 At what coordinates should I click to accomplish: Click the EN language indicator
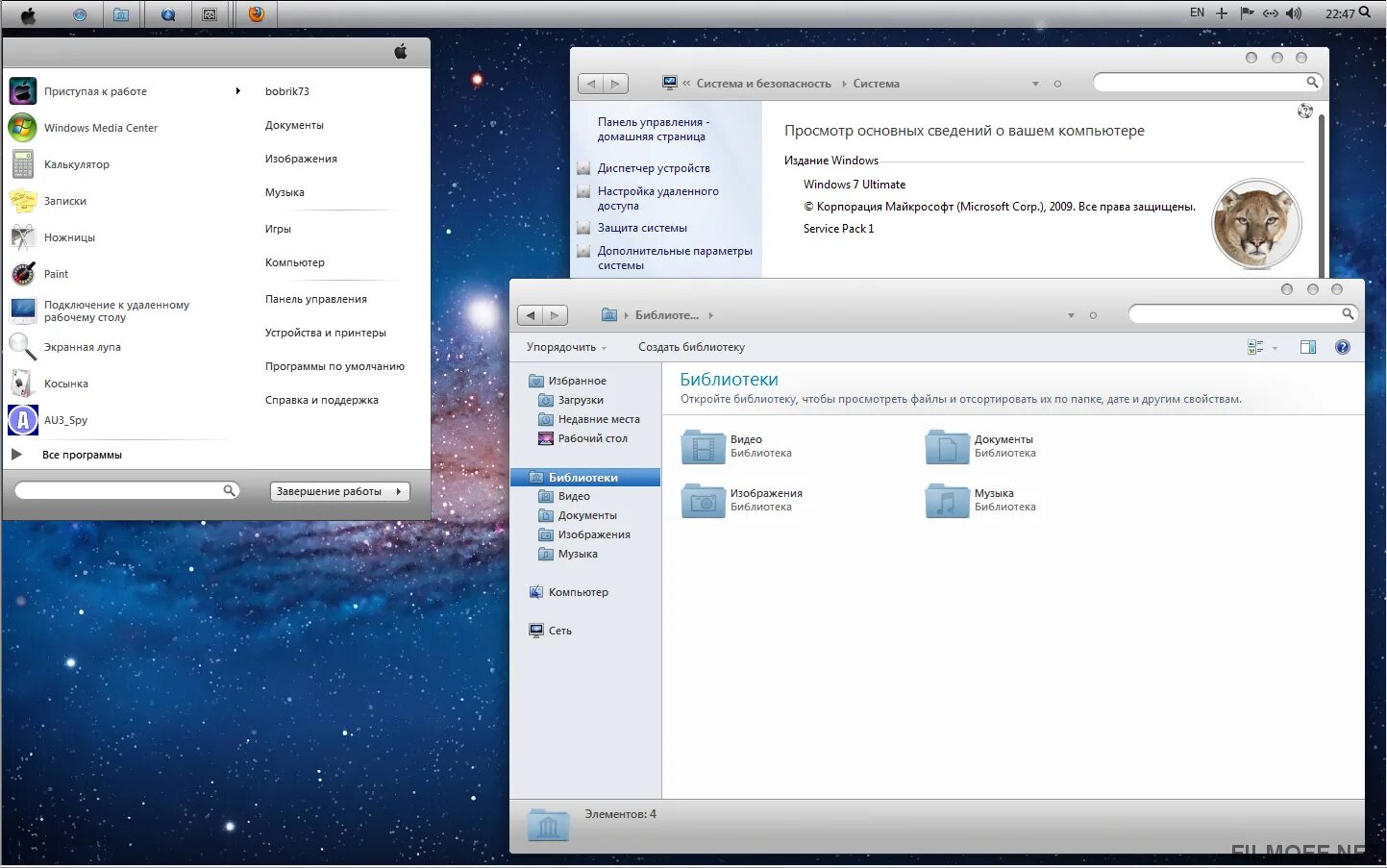click(1197, 12)
